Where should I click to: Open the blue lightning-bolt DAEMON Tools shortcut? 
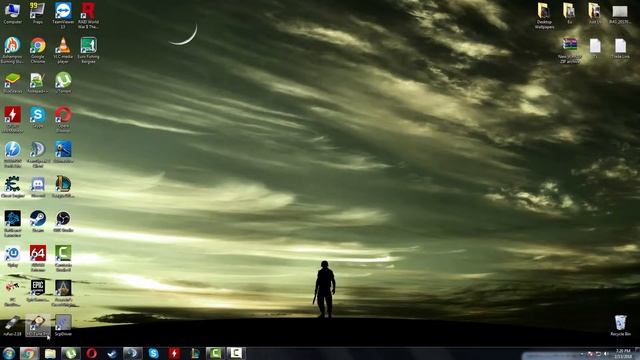[12, 154]
